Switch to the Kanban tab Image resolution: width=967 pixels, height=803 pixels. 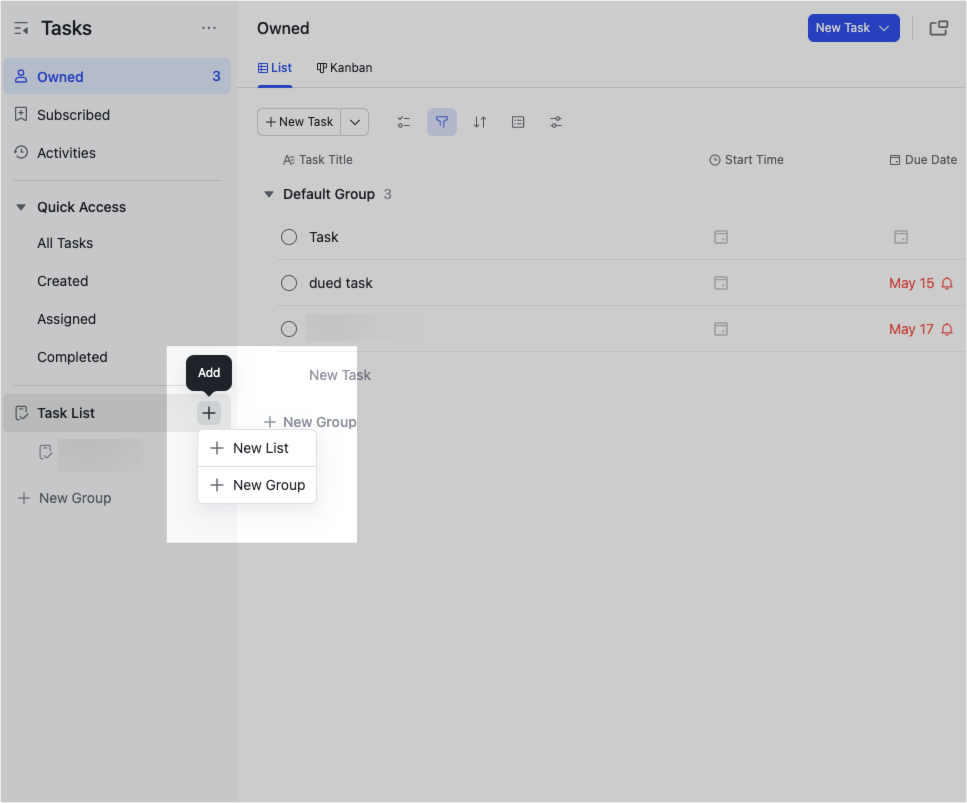[x=344, y=67]
